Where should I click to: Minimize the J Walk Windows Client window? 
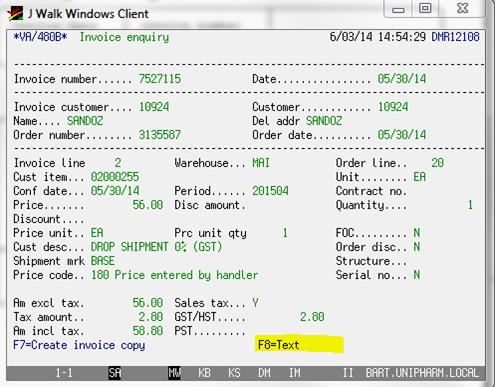pyautogui.click(x=398, y=9)
